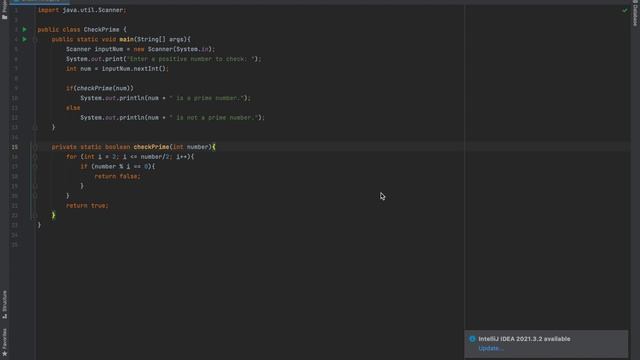Click 'Scanner inputNum' variable declaration
640x360 pixels.
(94, 49)
